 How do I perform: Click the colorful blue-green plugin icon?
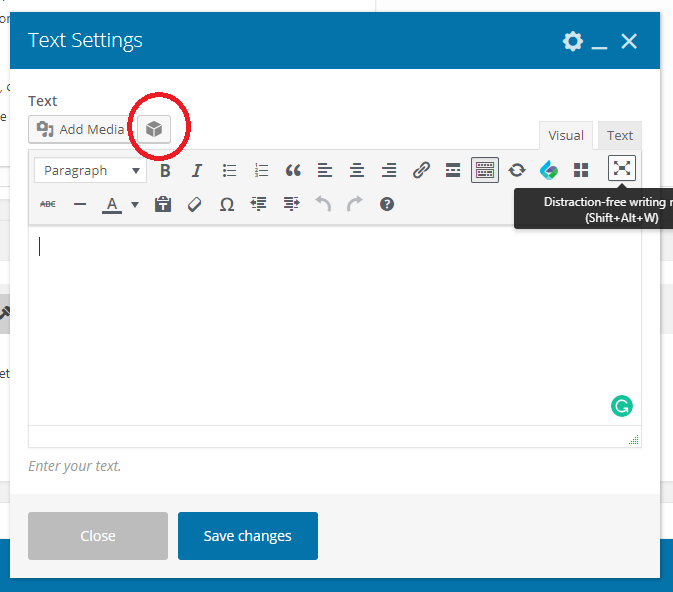(x=549, y=170)
